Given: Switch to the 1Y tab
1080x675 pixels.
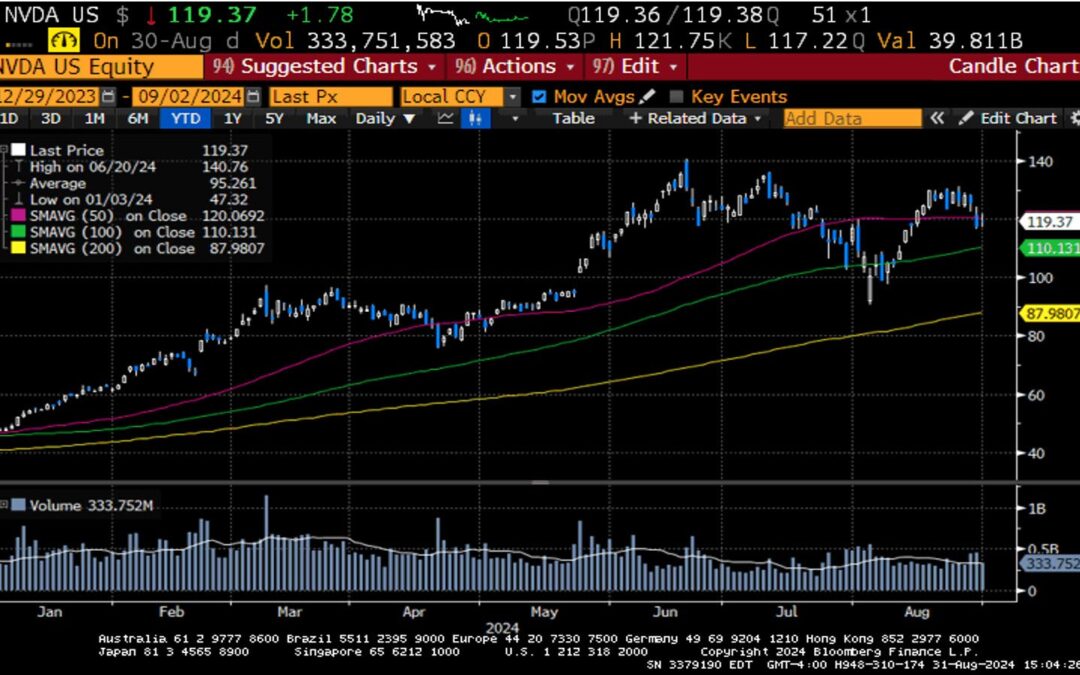Looking at the screenshot, I should 231,117.
